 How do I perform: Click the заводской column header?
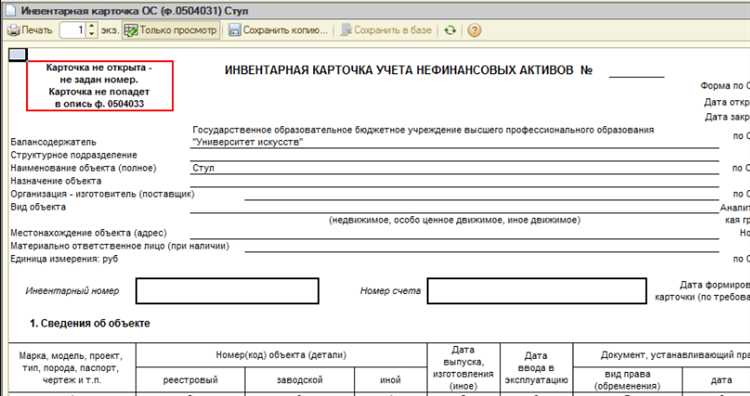(300, 380)
